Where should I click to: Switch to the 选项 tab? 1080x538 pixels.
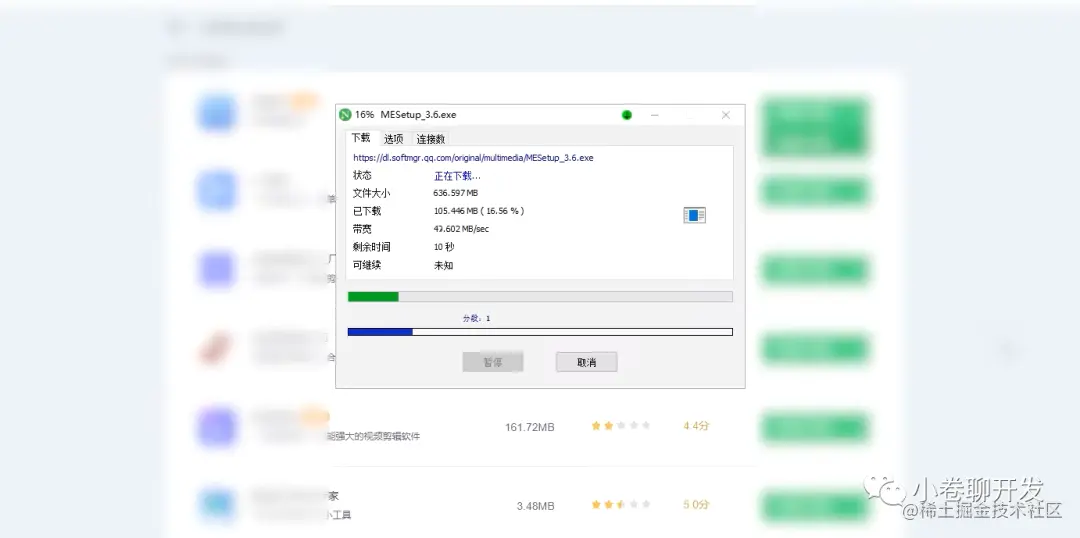point(394,139)
